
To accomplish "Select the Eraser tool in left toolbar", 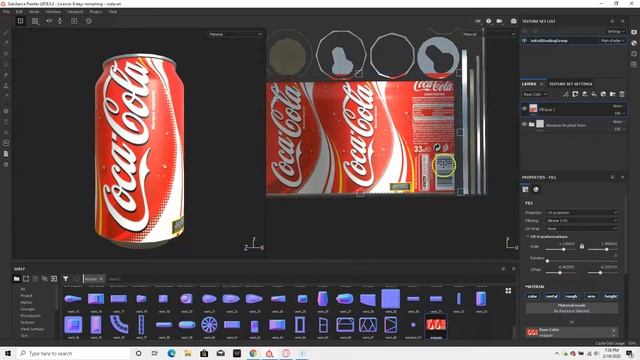I will [x=6, y=43].
